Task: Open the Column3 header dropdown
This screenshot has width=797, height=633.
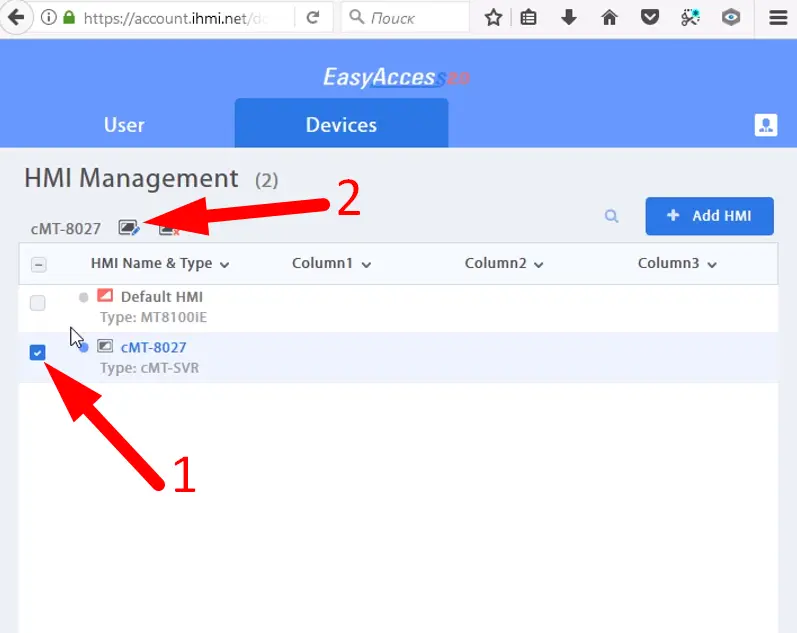Action: (x=712, y=264)
